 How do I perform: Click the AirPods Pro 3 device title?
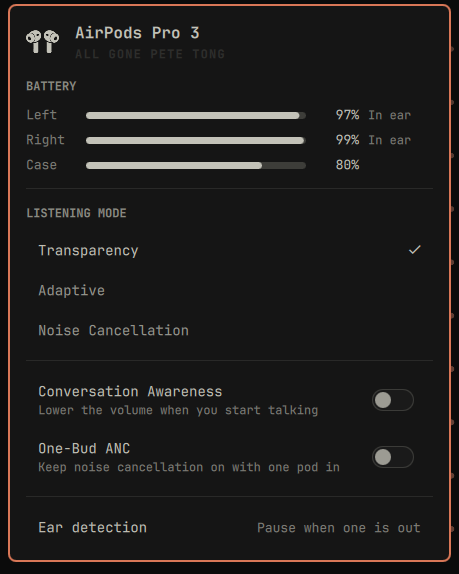click(137, 33)
